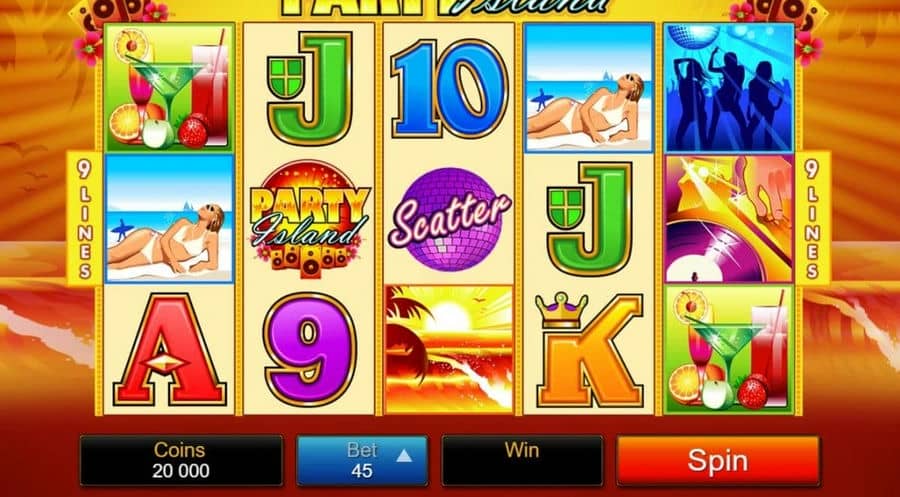Tap the DJ vinyl record symbol

(x=729, y=219)
